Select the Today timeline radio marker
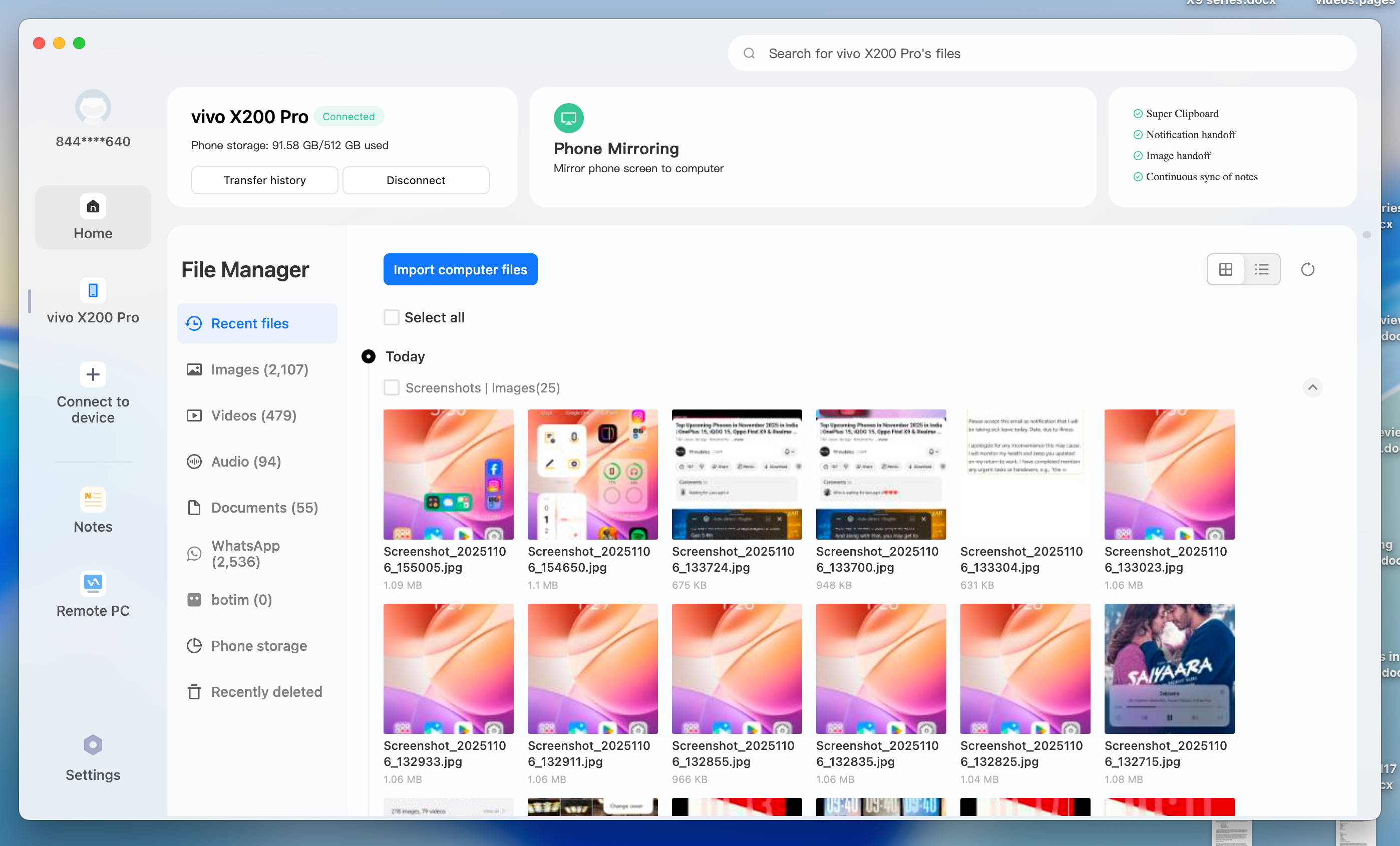The height and width of the screenshot is (846, 1400). pyautogui.click(x=368, y=356)
